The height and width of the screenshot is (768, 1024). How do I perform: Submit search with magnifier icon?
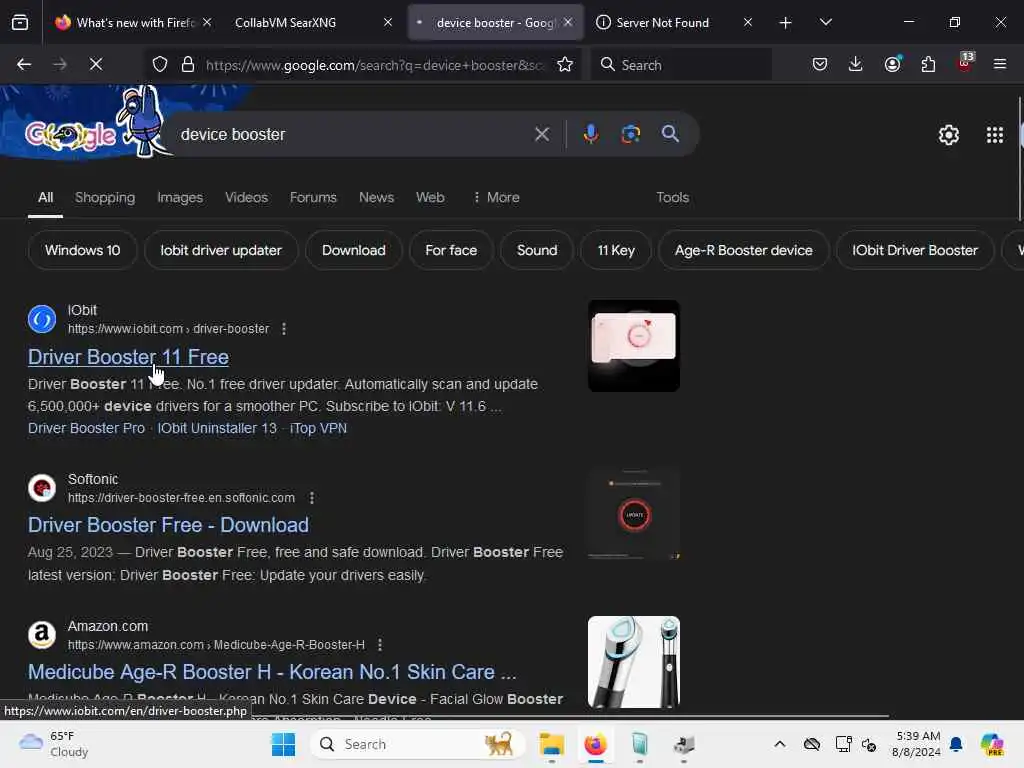[670, 134]
